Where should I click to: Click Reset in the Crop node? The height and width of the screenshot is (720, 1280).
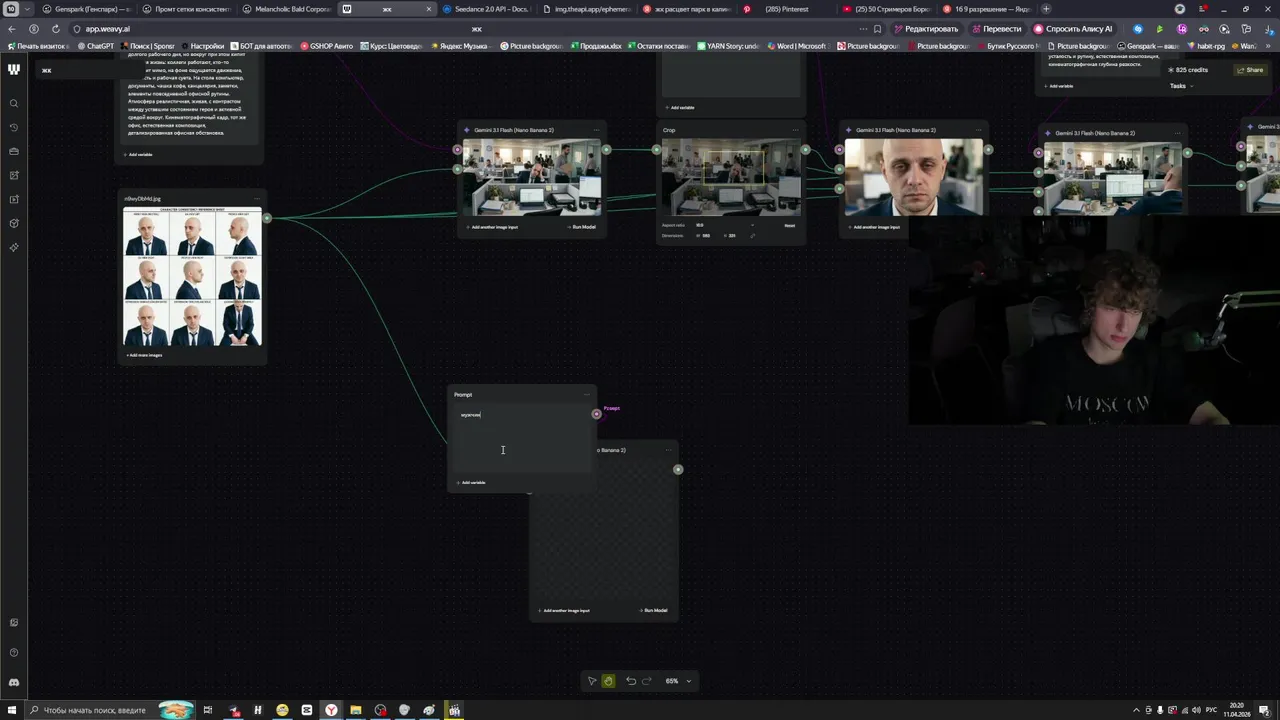click(789, 225)
